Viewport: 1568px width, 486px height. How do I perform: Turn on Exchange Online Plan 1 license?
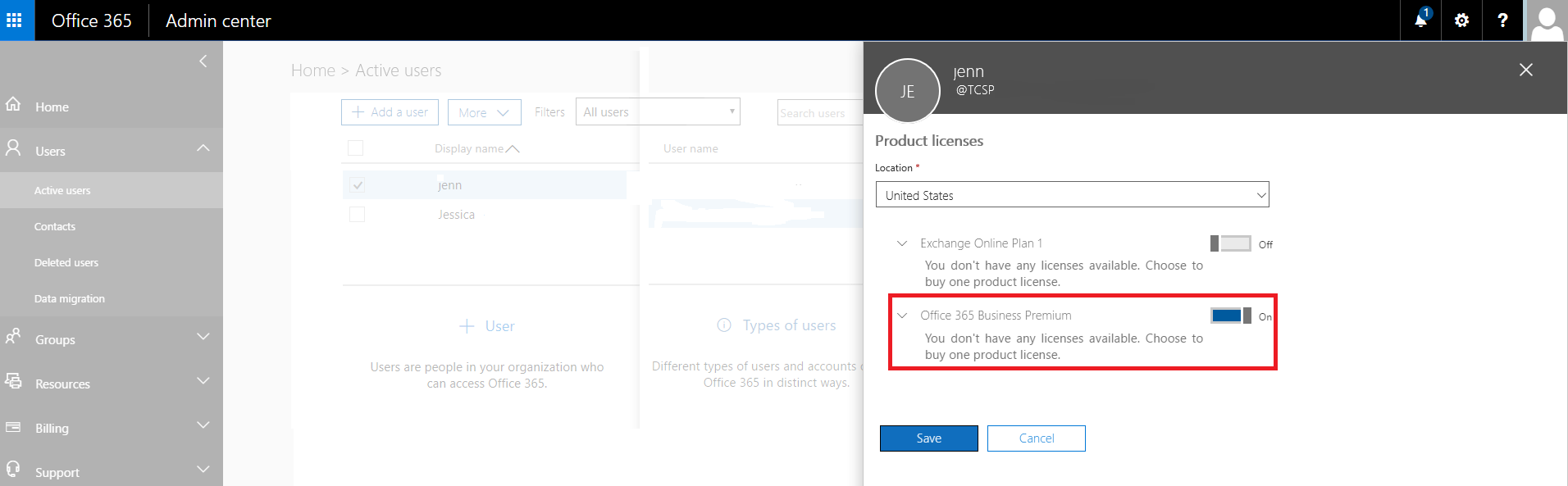(x=1230, y=243)
